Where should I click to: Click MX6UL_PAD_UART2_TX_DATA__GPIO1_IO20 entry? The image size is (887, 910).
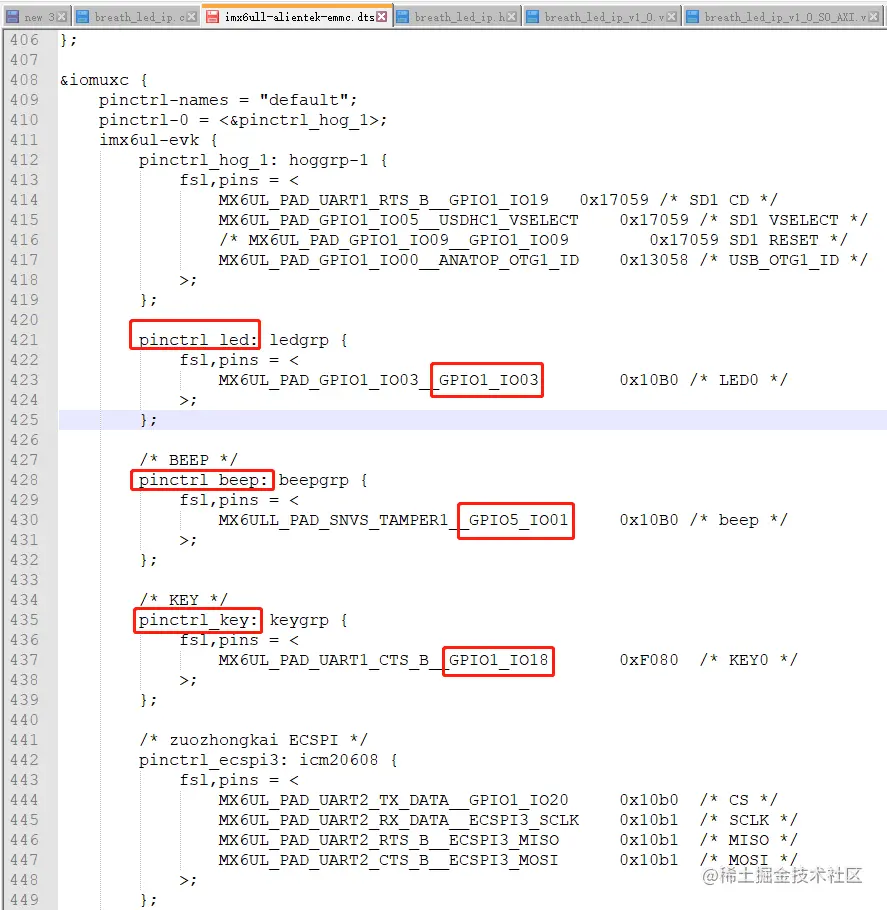394,800
